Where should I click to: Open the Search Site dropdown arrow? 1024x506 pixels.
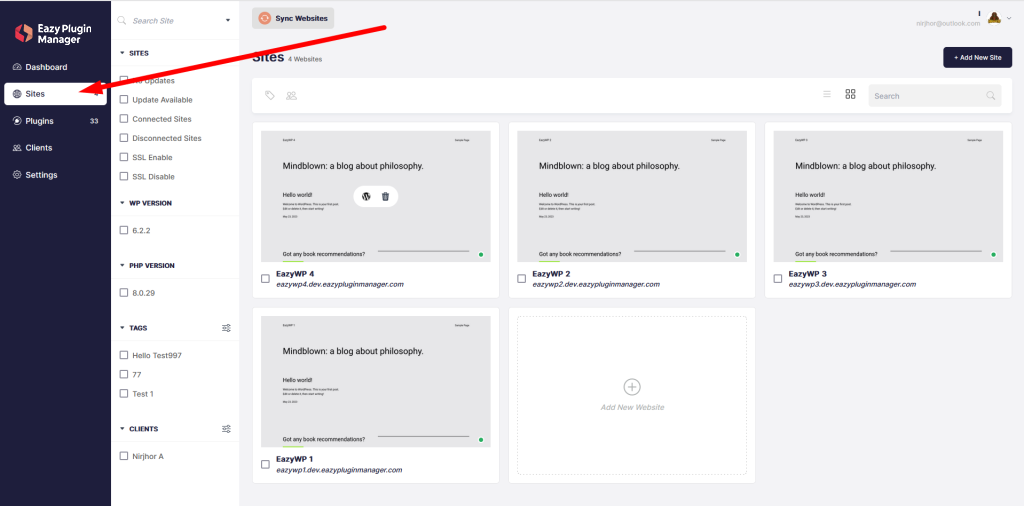pyautogui.click(x=228, y=20)
